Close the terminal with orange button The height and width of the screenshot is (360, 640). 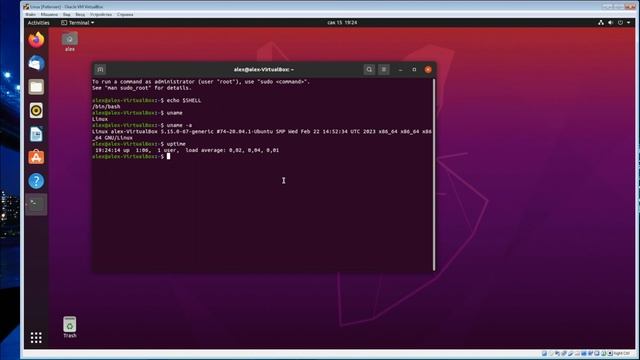coord(428,70)
